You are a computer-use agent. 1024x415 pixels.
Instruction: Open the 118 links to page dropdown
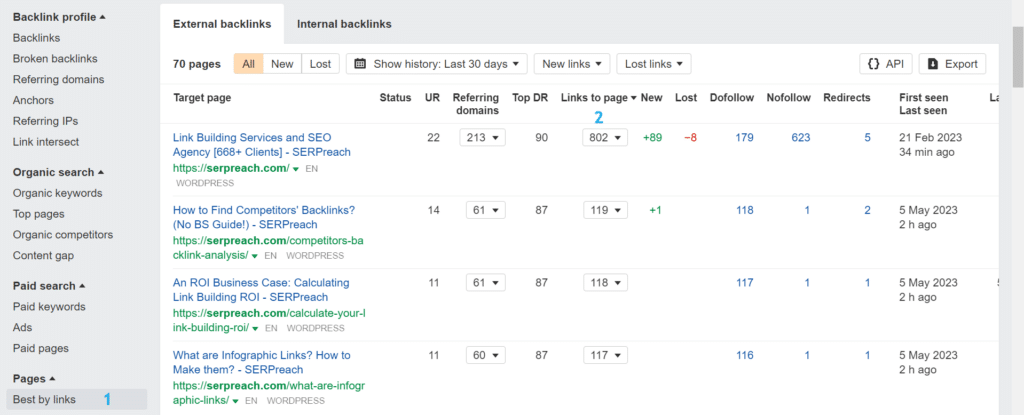(x=605, y=283)
